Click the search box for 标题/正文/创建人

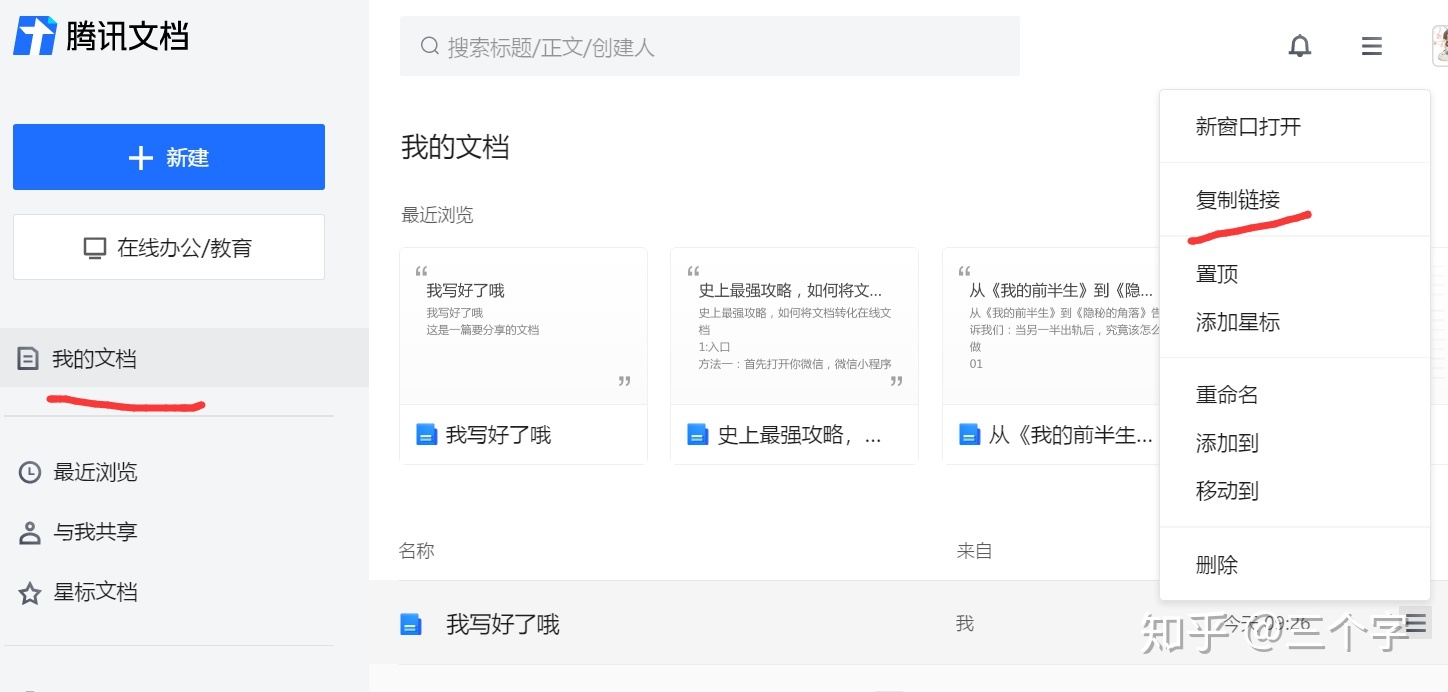point(709,47)
